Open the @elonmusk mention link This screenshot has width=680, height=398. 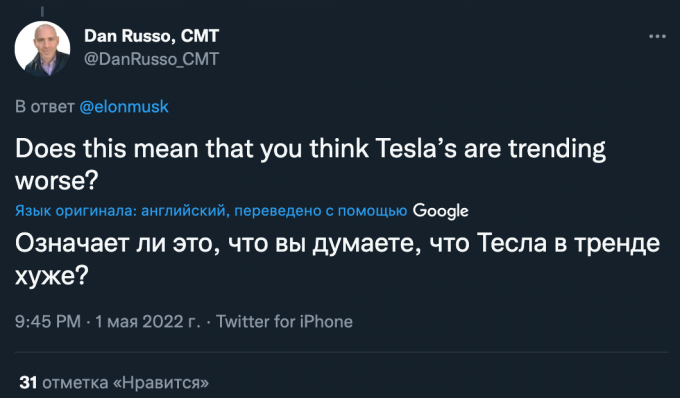[x=124, y=107]
